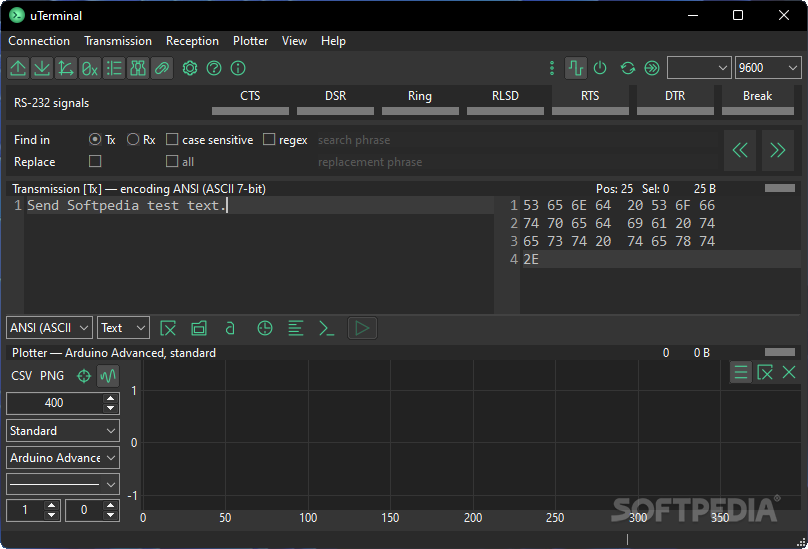The image size is (808, 549).
Task: Toggle the find binoculars toolbar icon
Action: [x=138, y=68]
